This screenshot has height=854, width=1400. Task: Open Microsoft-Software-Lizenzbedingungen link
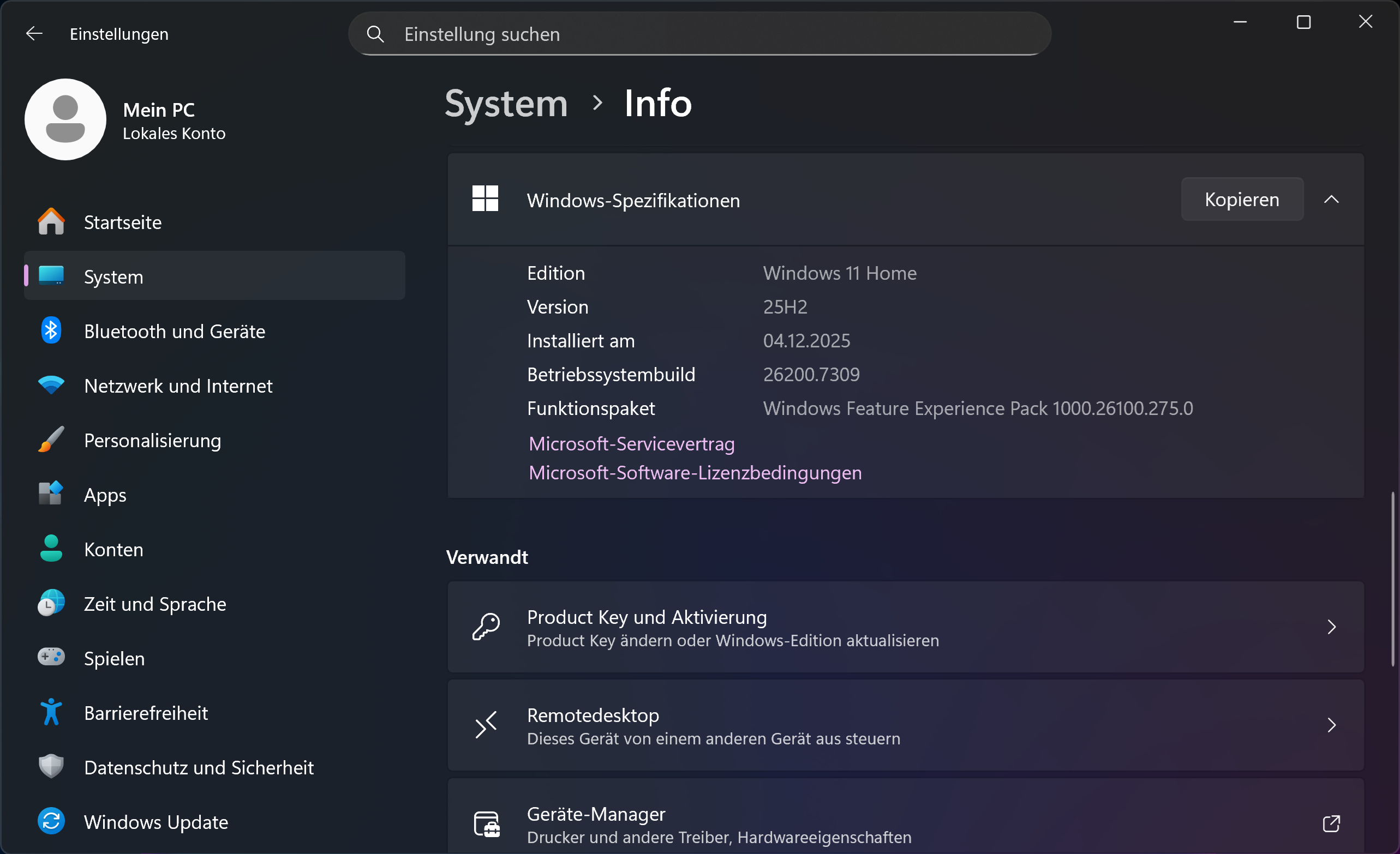(695, 472)
